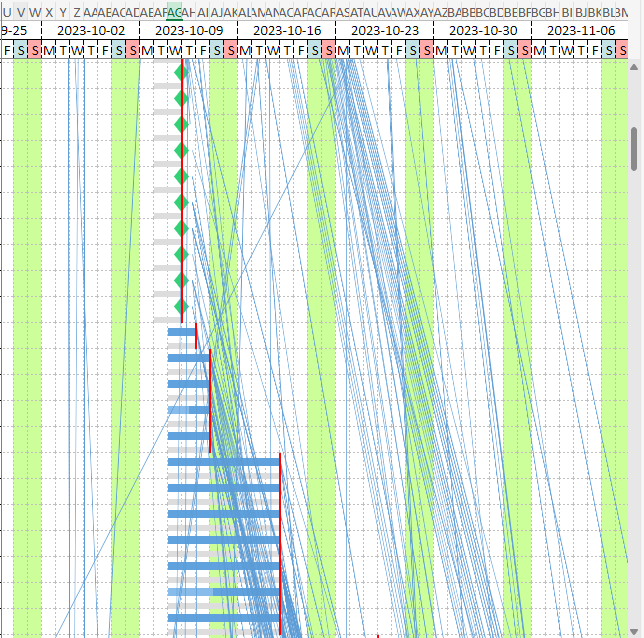Click the bottommost green diamond milestone
Viewport: 644px width, 638px height.
tap(181, 306)
